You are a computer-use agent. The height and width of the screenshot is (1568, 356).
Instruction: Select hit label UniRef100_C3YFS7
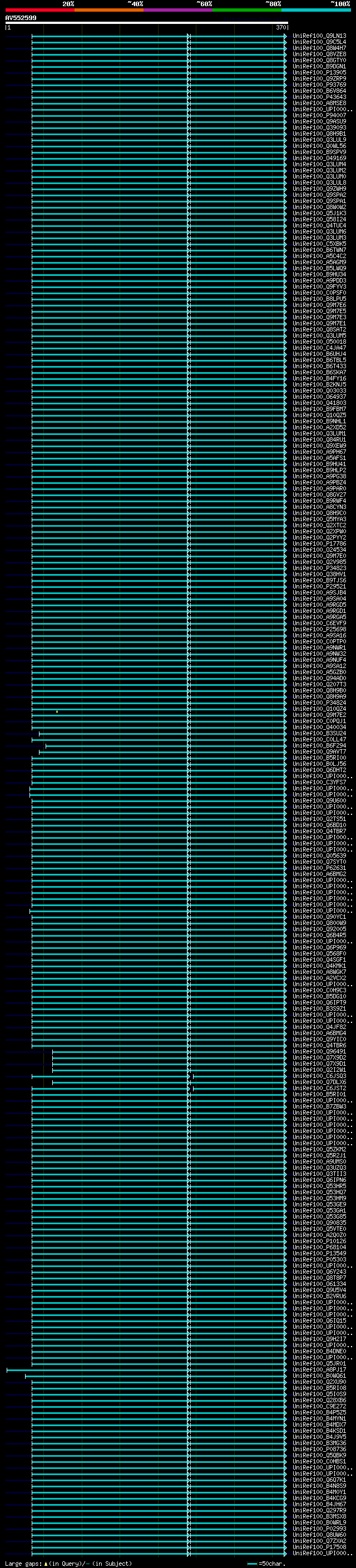[319, 782]
